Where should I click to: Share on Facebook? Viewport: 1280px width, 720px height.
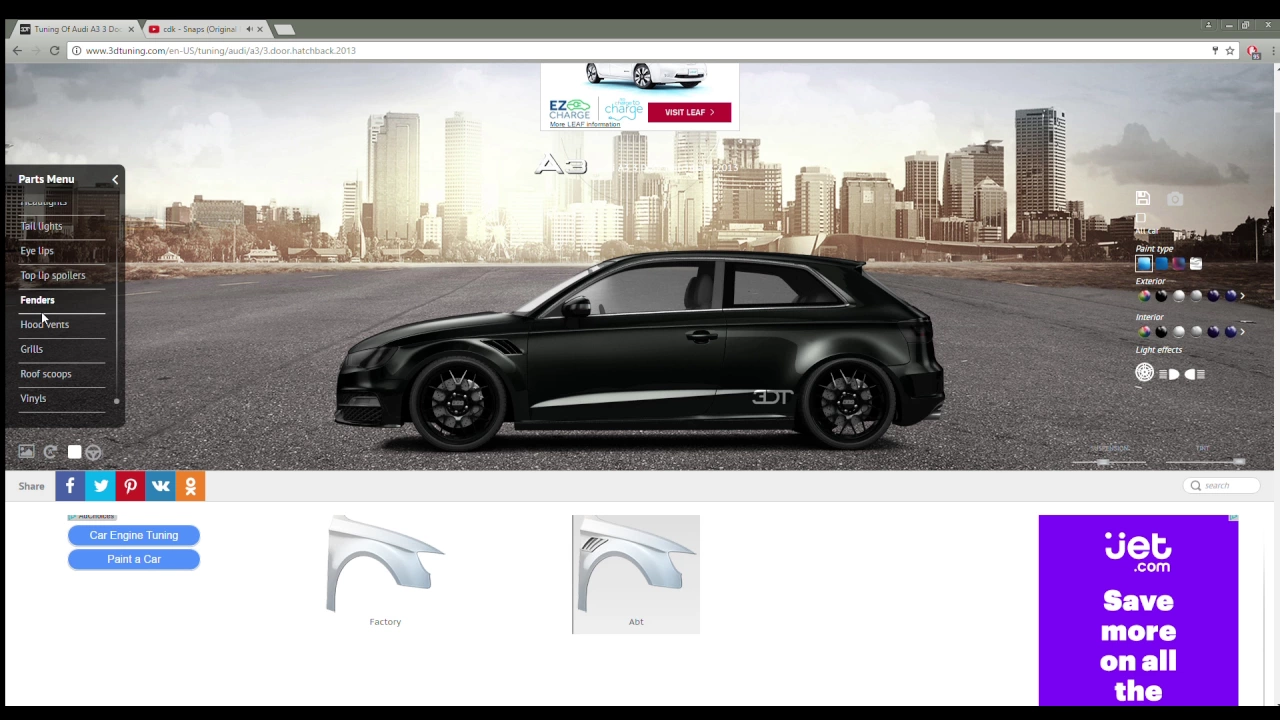coord(70,486)
